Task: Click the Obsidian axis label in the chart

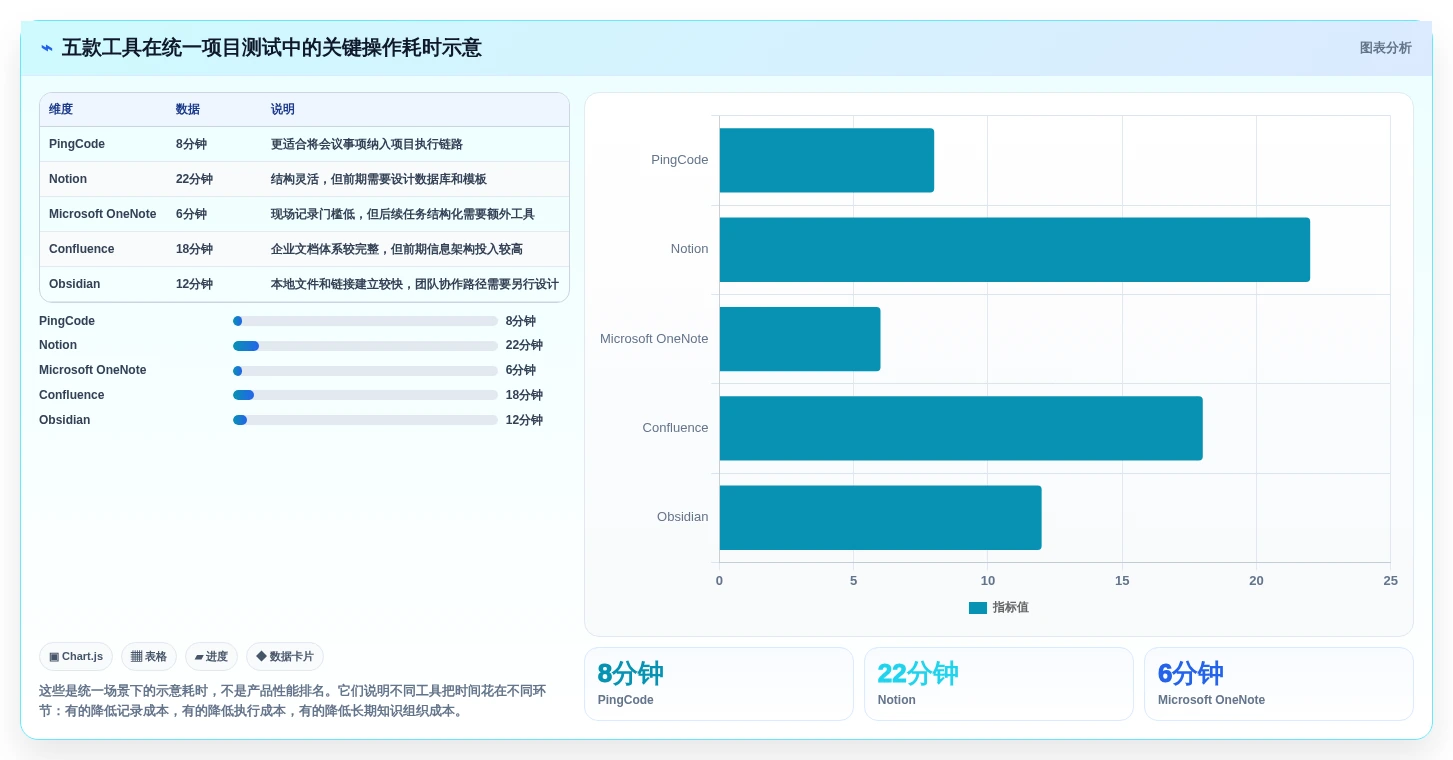Action: point(683,517)
